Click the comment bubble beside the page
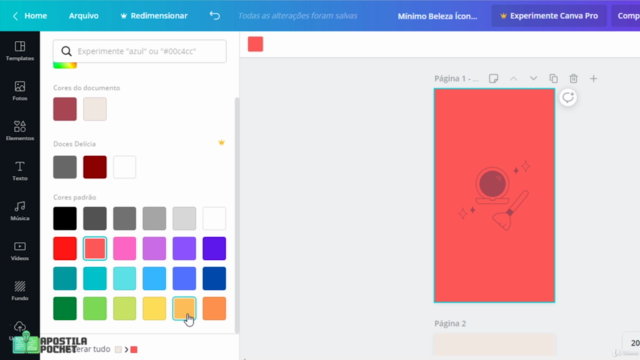 coord(568,98)
